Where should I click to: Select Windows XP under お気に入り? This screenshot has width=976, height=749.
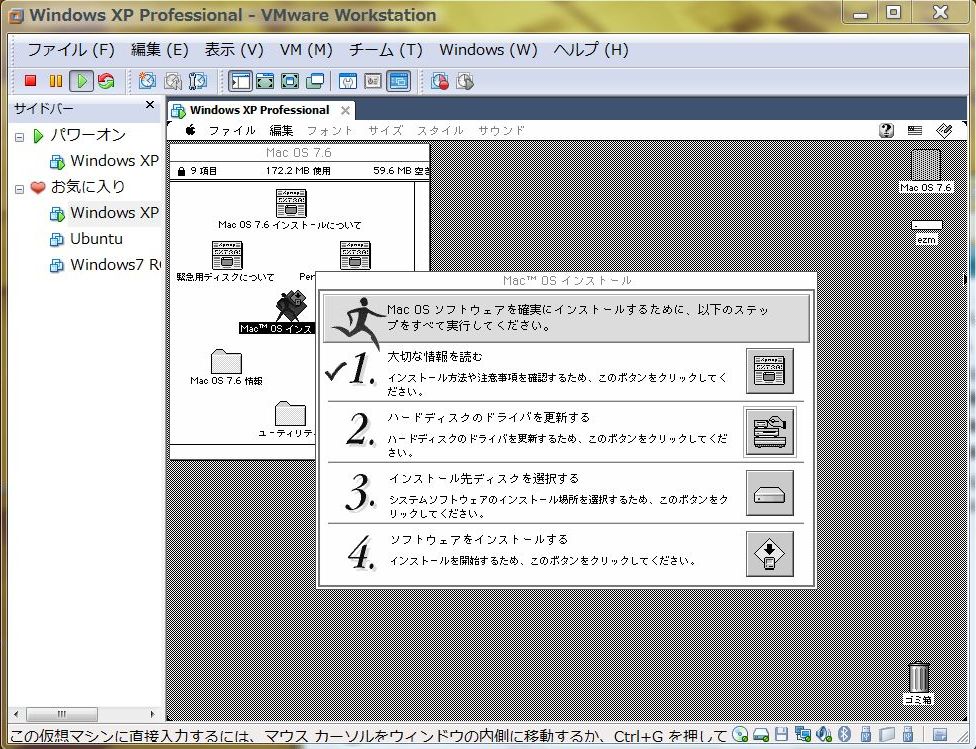point(104,213)
